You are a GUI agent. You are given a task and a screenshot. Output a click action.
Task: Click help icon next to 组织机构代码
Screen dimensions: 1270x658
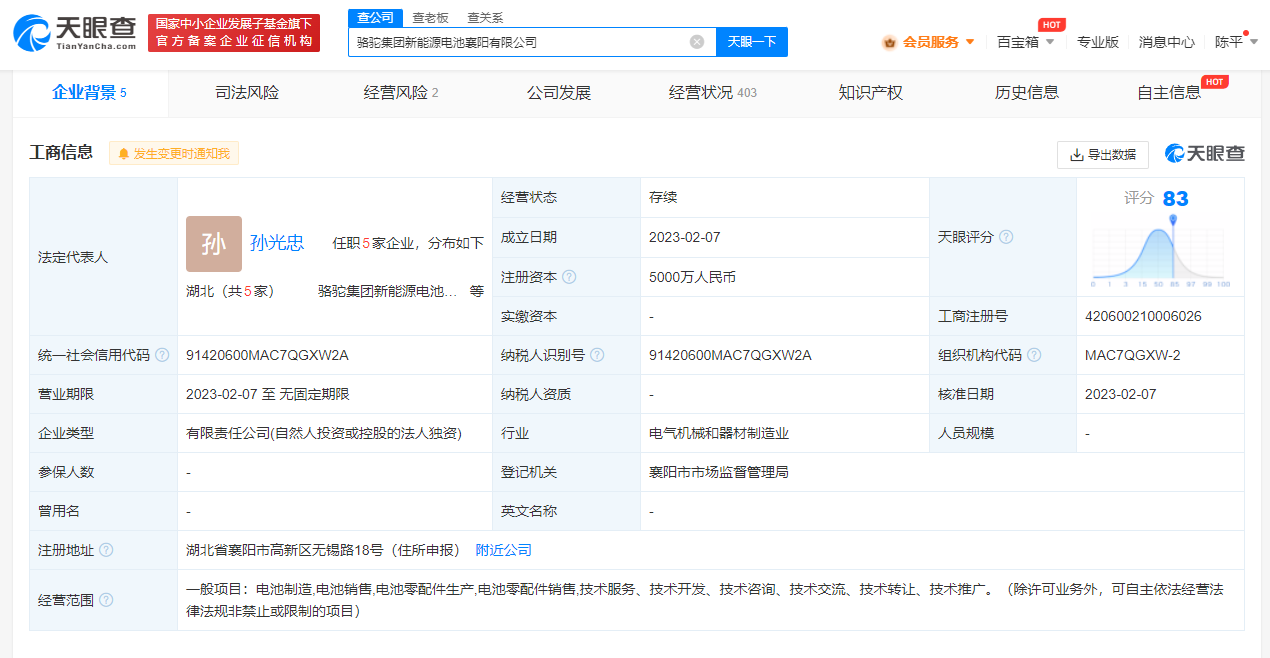pyautogui.click(x=1034, y=355)
